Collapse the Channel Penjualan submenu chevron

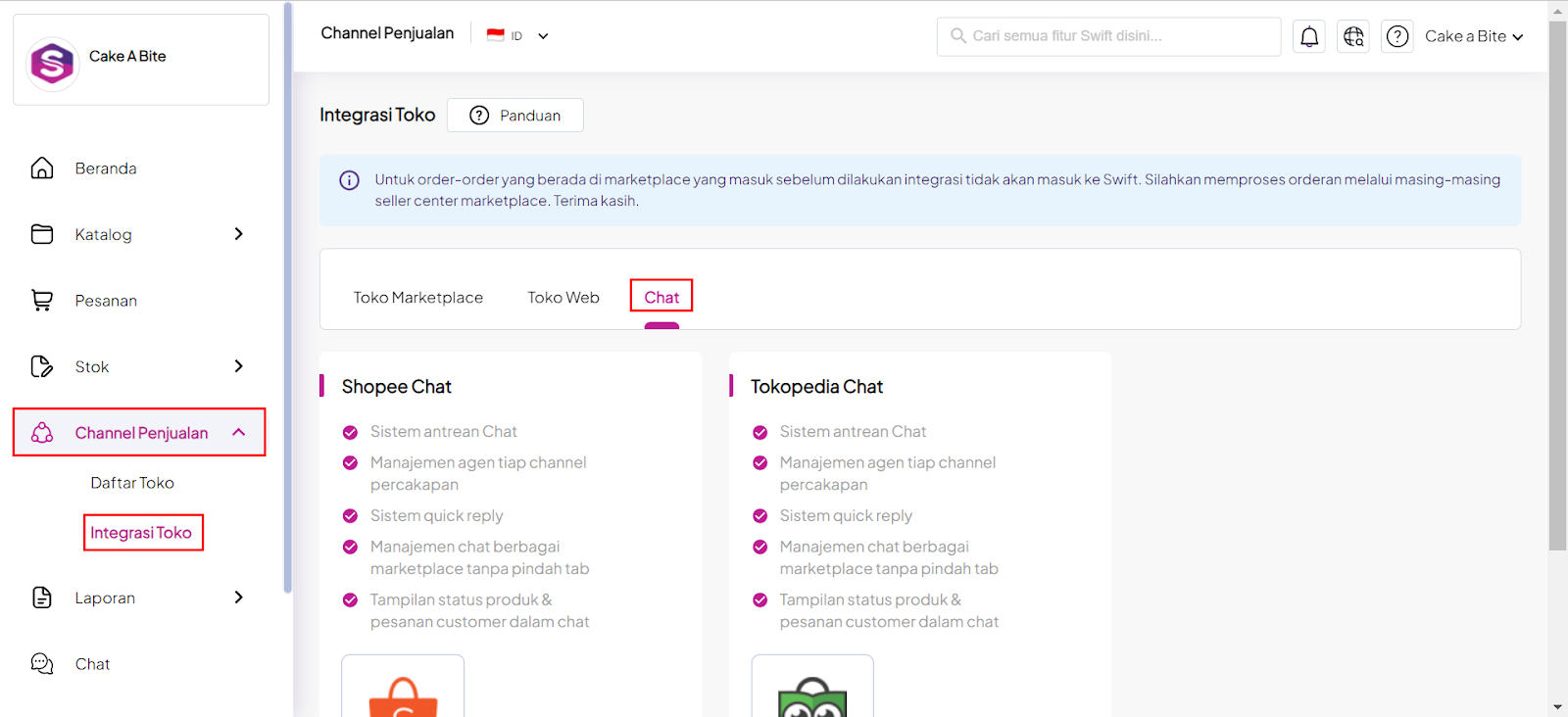pos(238,432)
